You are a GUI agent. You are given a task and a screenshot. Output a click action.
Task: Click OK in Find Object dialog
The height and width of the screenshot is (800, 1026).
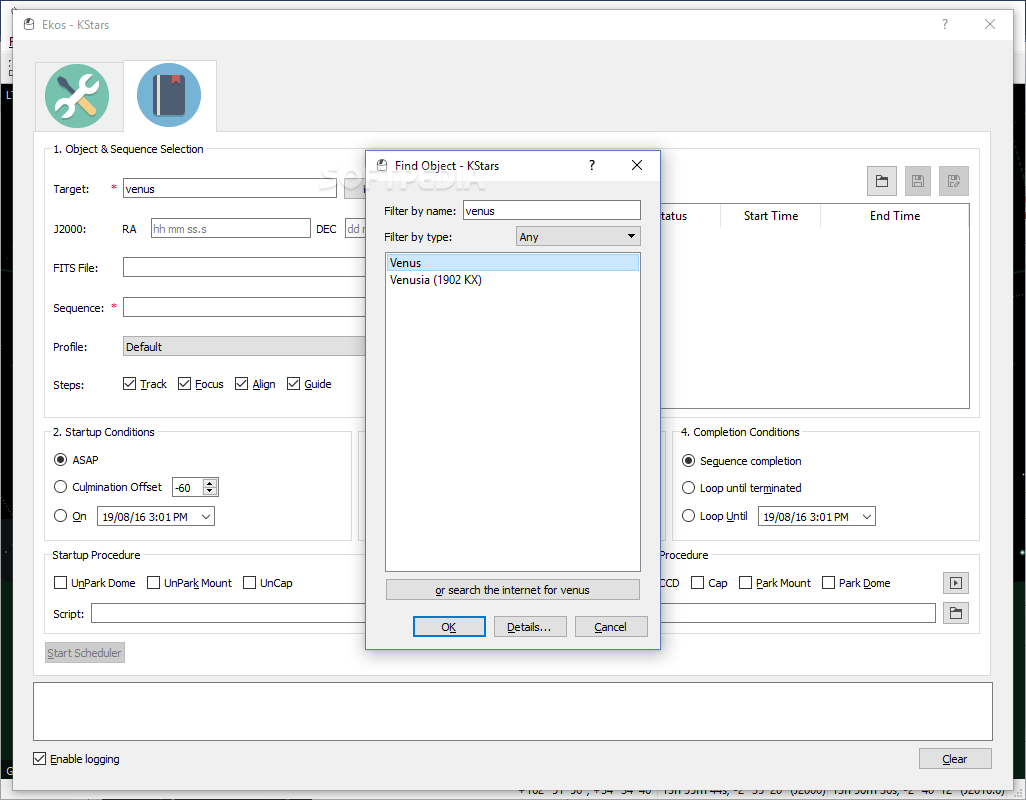449,627
